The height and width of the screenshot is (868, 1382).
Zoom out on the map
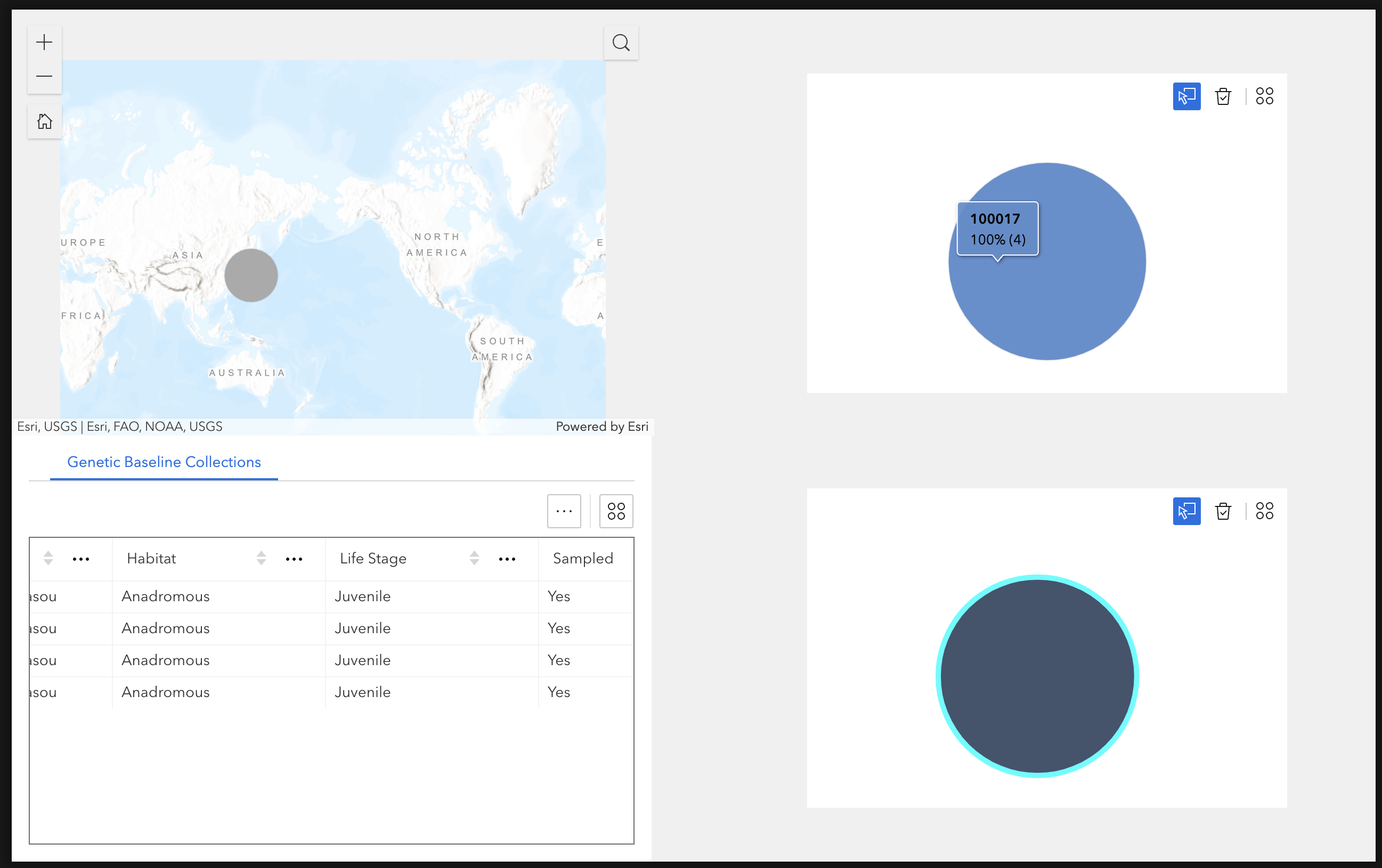44,76
